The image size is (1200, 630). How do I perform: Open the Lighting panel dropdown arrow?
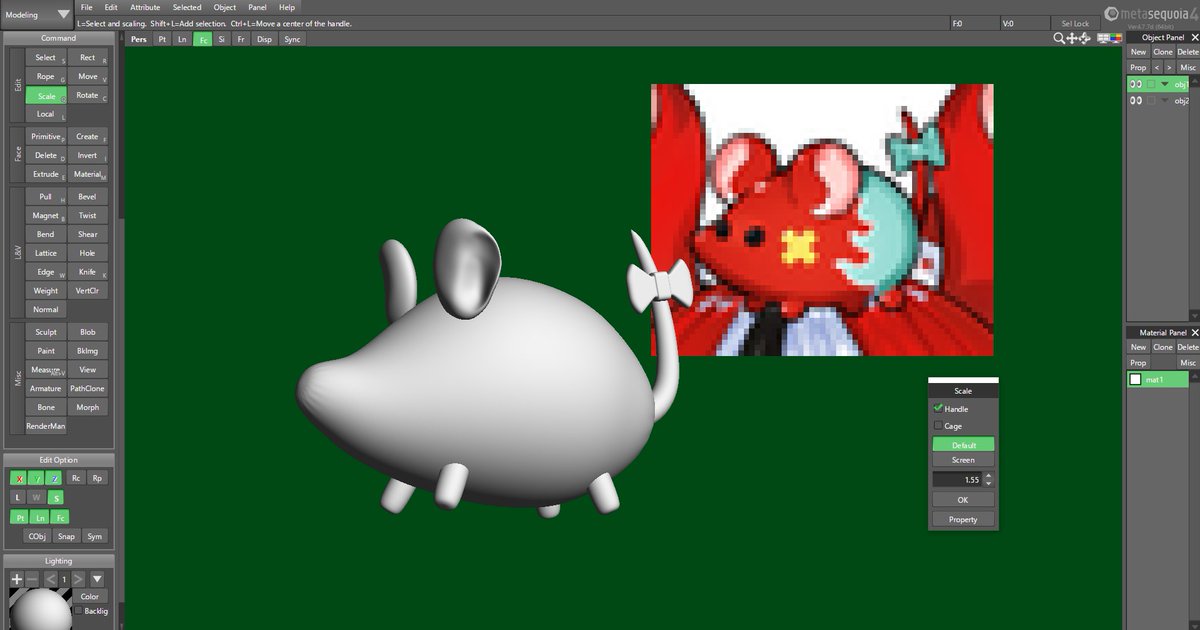click(x=97, y=579)
